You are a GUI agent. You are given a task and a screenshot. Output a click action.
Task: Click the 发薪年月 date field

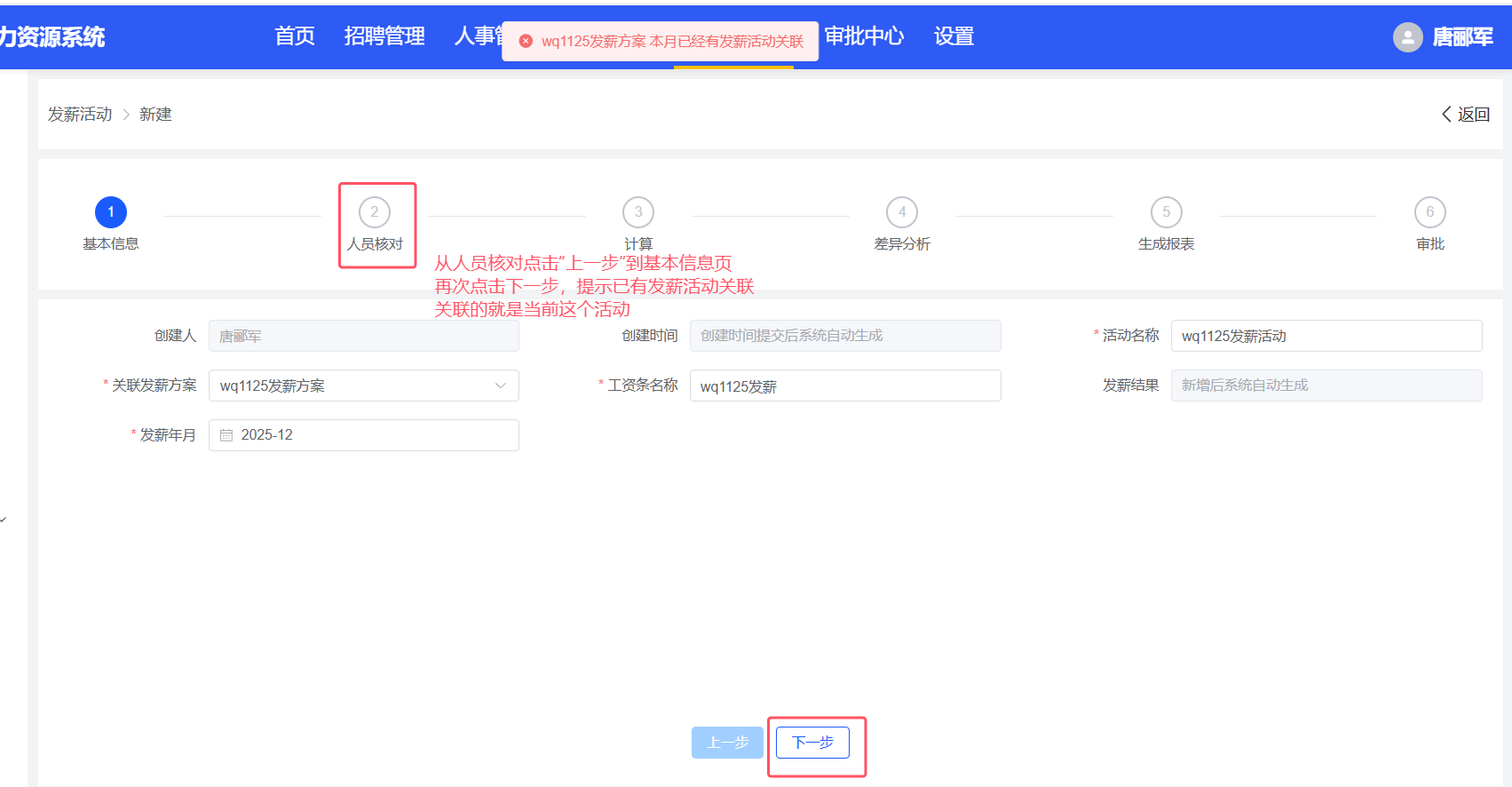[x=364, y=435]
